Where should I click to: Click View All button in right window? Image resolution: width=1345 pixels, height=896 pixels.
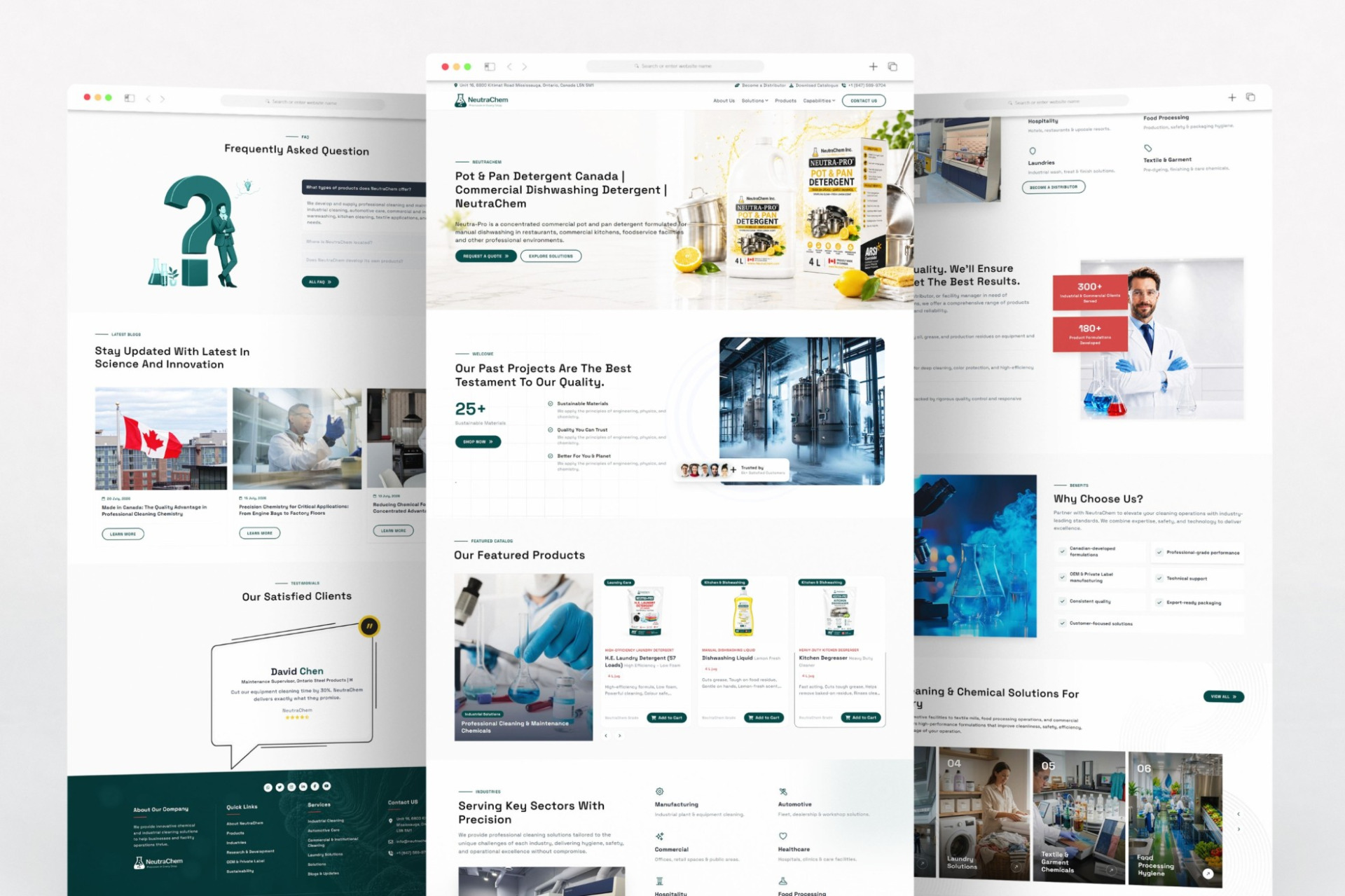1223,696
